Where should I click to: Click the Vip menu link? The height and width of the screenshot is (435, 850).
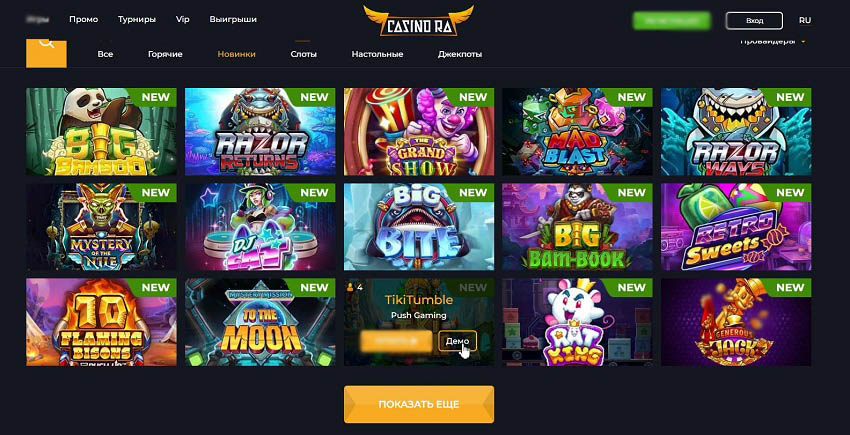183,20
